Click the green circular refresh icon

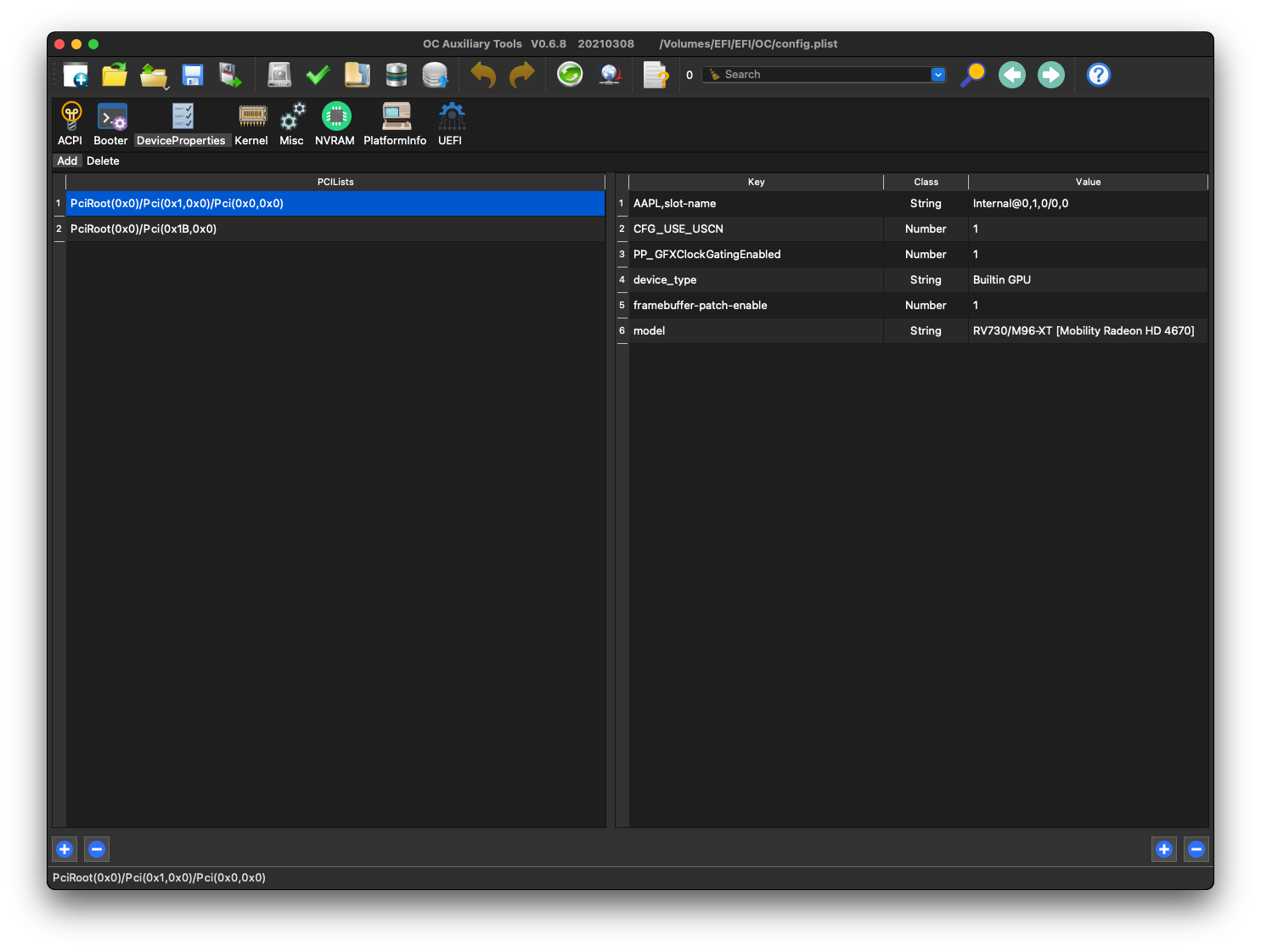[x=570, y=75]
